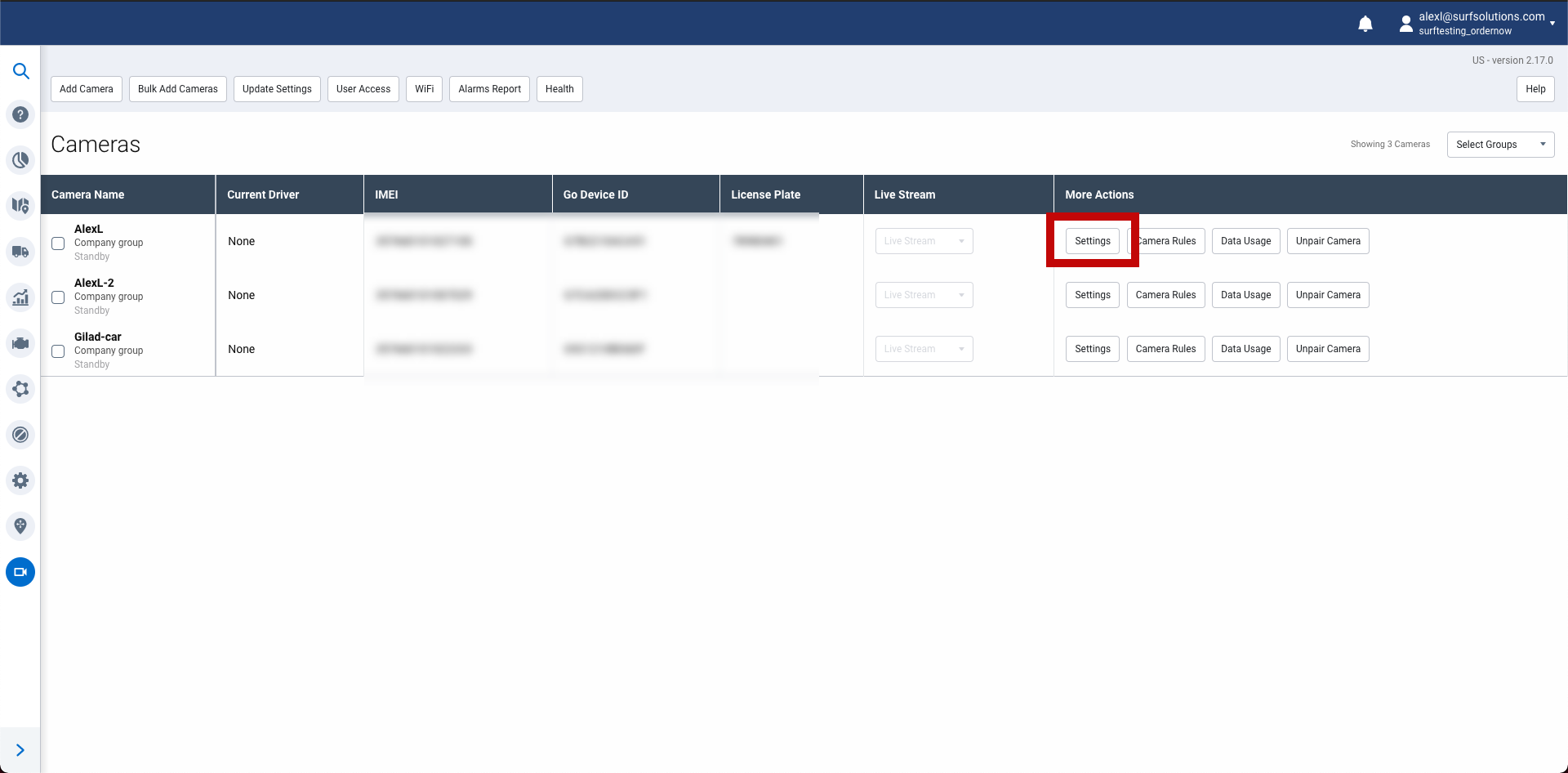Click Data Usage for AlexL-2

point(1245,295)
